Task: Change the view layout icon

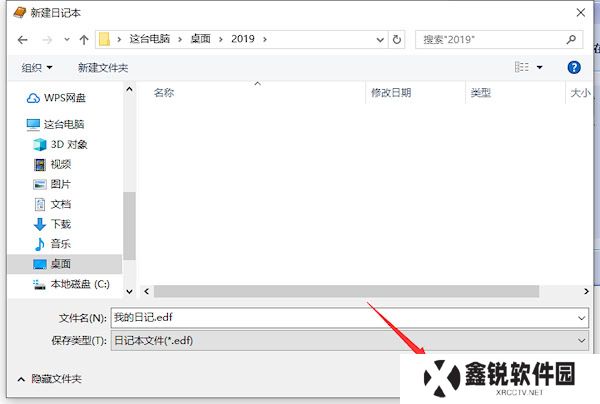Action: (522, 67)
